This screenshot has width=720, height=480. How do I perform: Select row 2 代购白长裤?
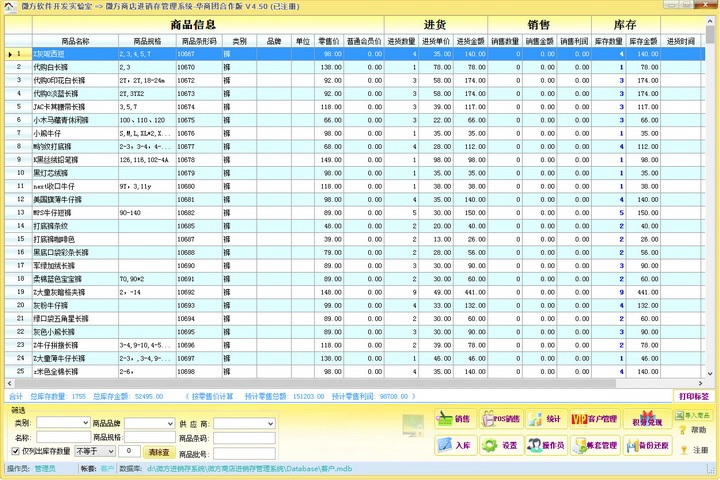(x=355, y=67)
